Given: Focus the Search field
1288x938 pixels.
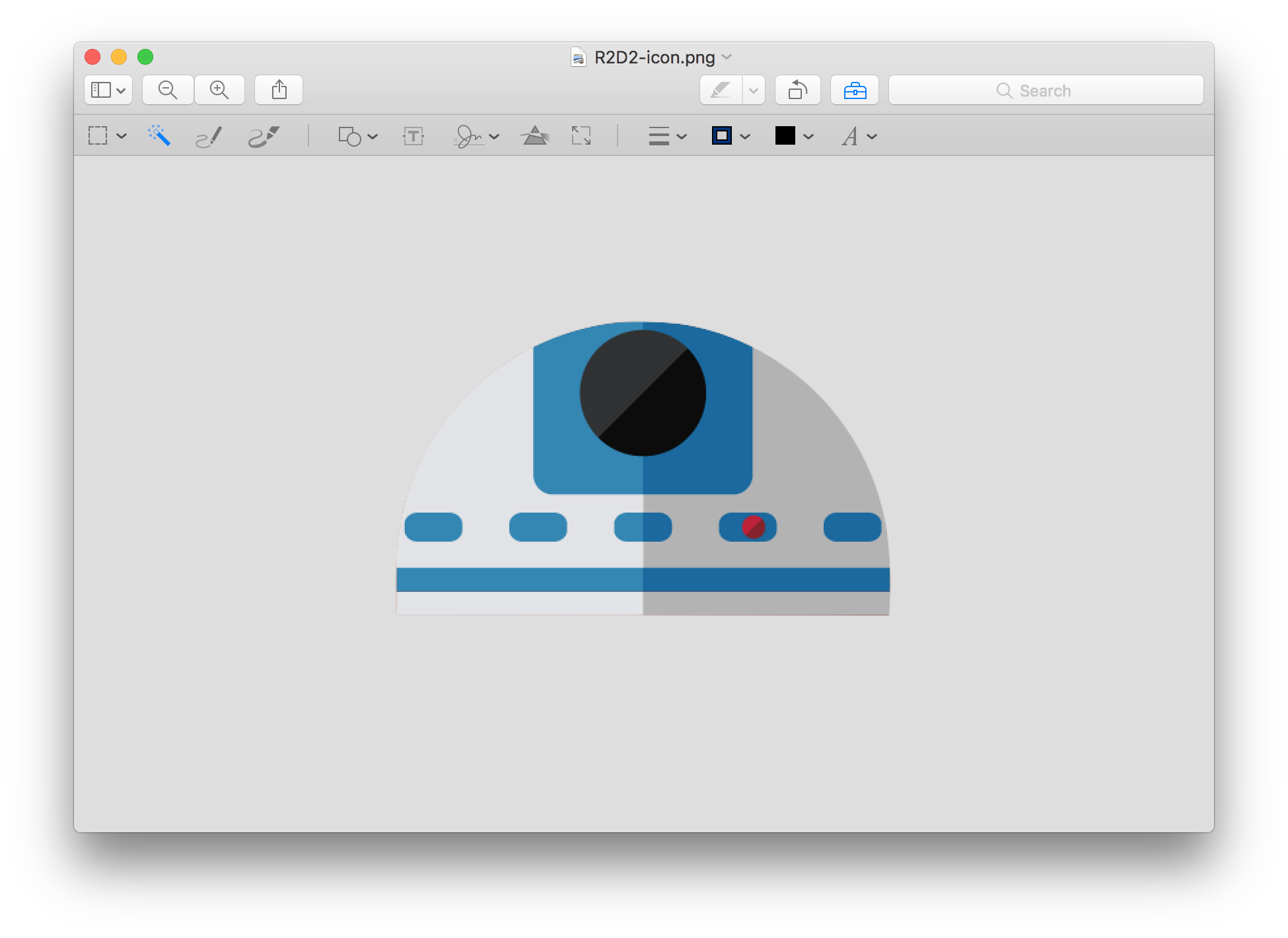Looking at the screenshot, I should click(1046, 90).
